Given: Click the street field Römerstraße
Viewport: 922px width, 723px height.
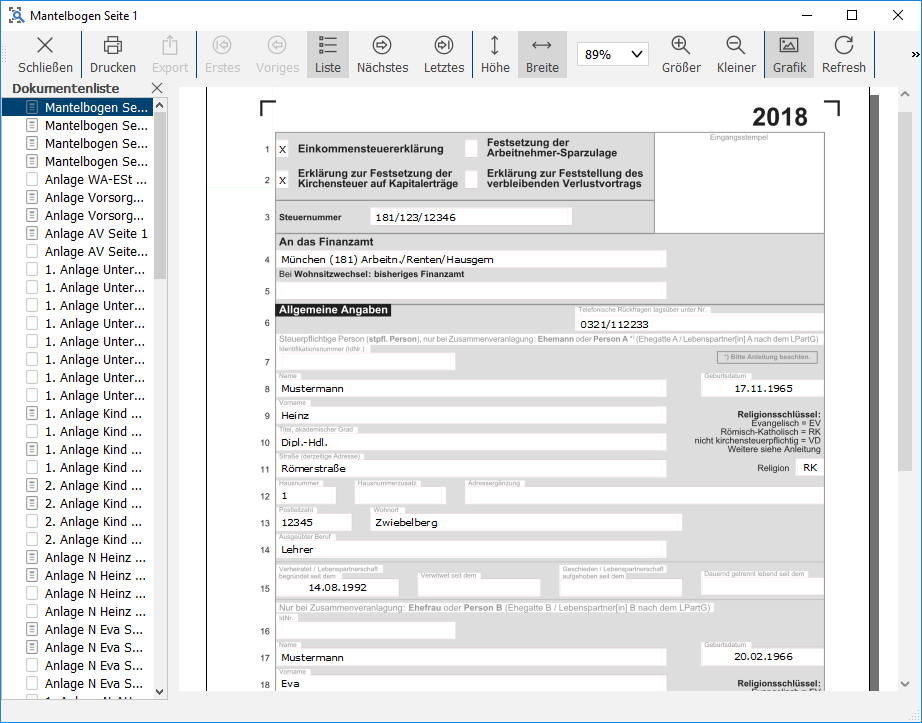Looking at the screenshot, I should click(471, 468).
